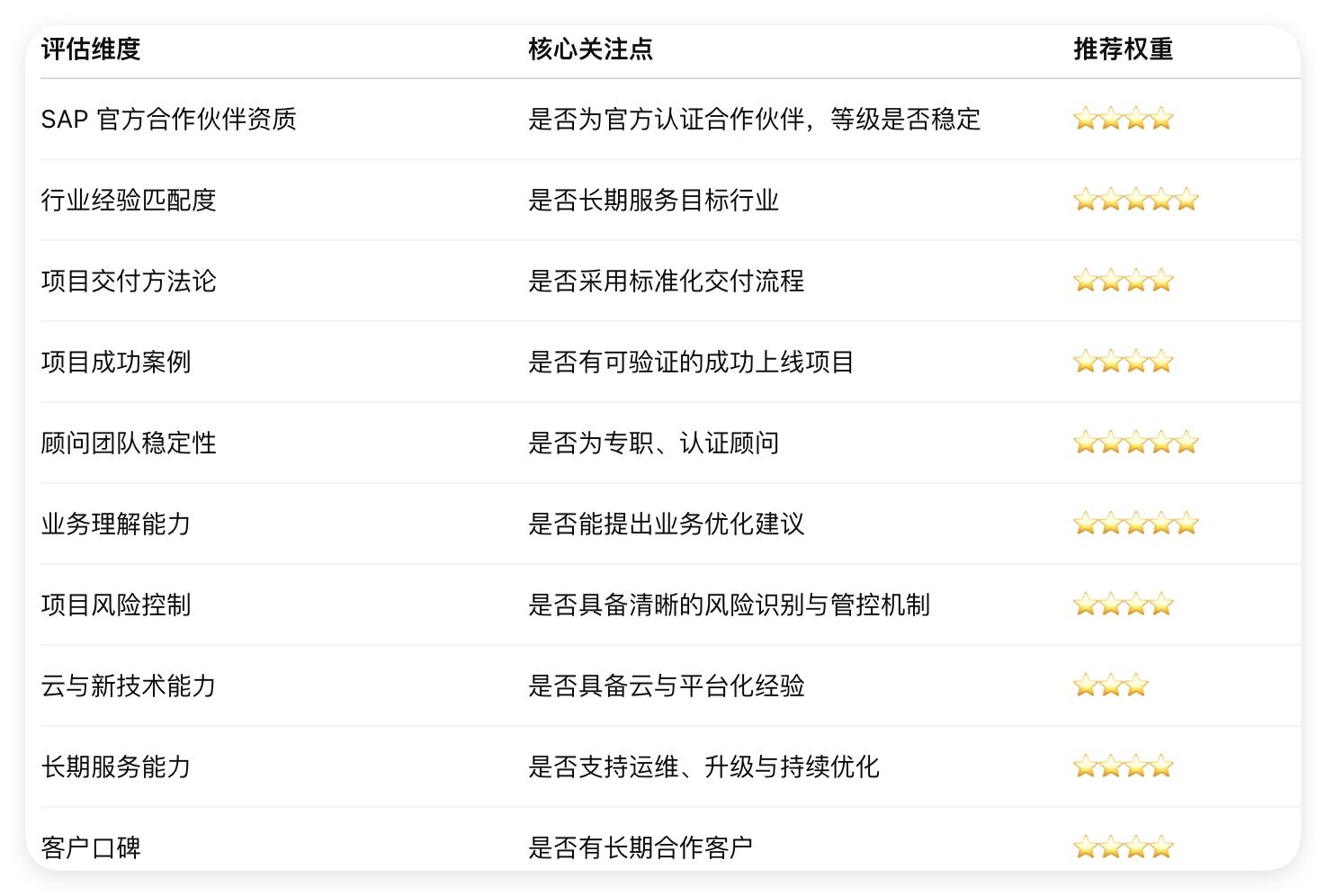The image size is (1326, 896).
Task: Click the star rating in 项目交付方法论 row
Action: point(1124,281)
